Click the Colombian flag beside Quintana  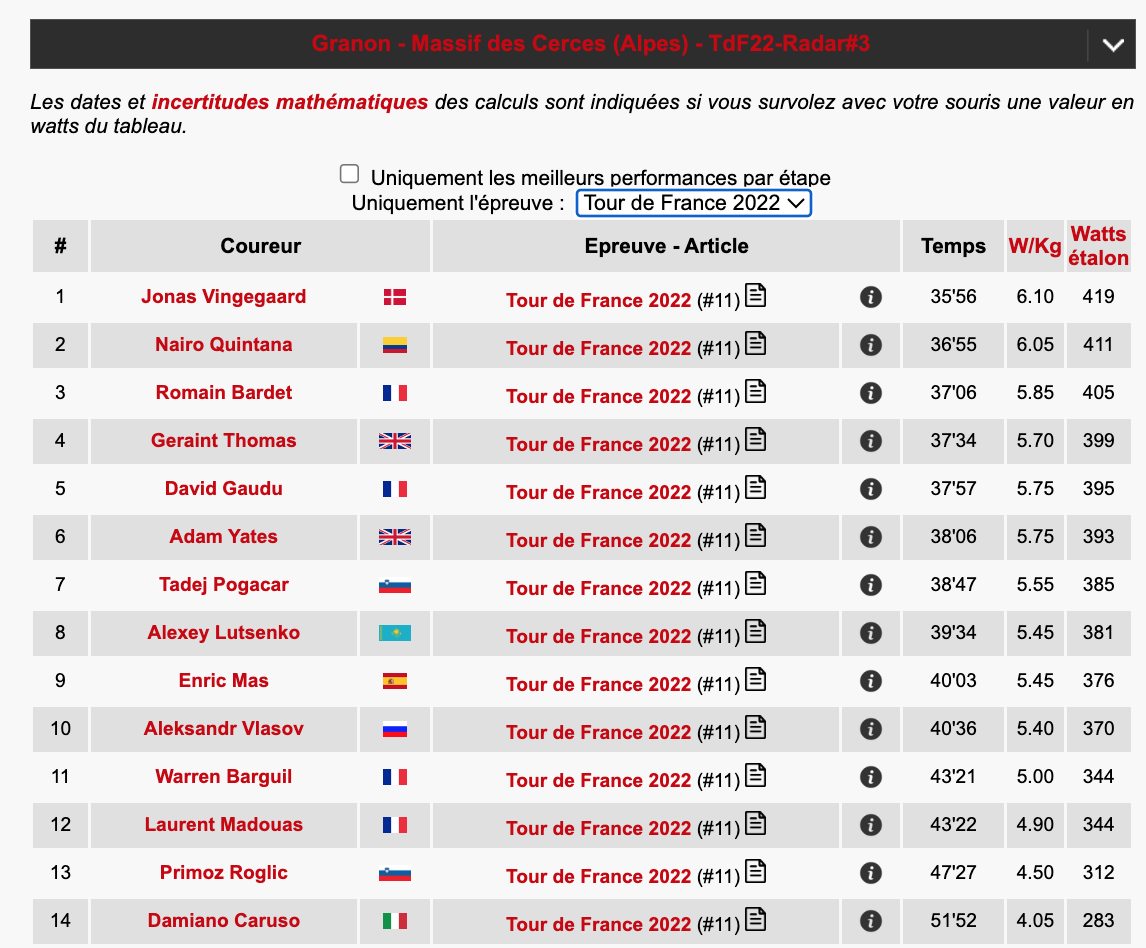point(395,345)
